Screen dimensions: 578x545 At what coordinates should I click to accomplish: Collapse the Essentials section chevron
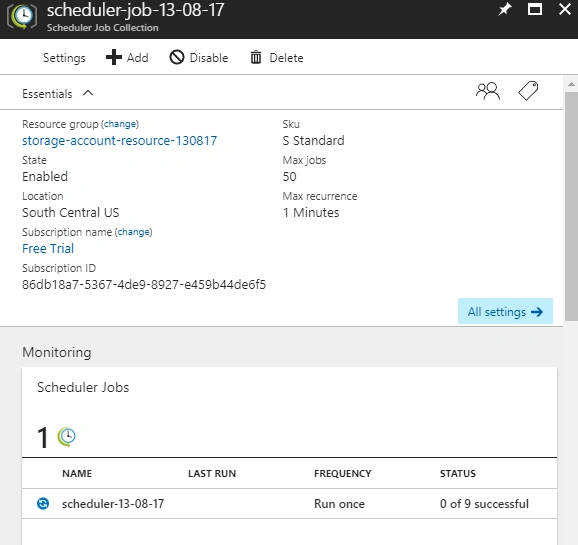click(x=88, y=93)
